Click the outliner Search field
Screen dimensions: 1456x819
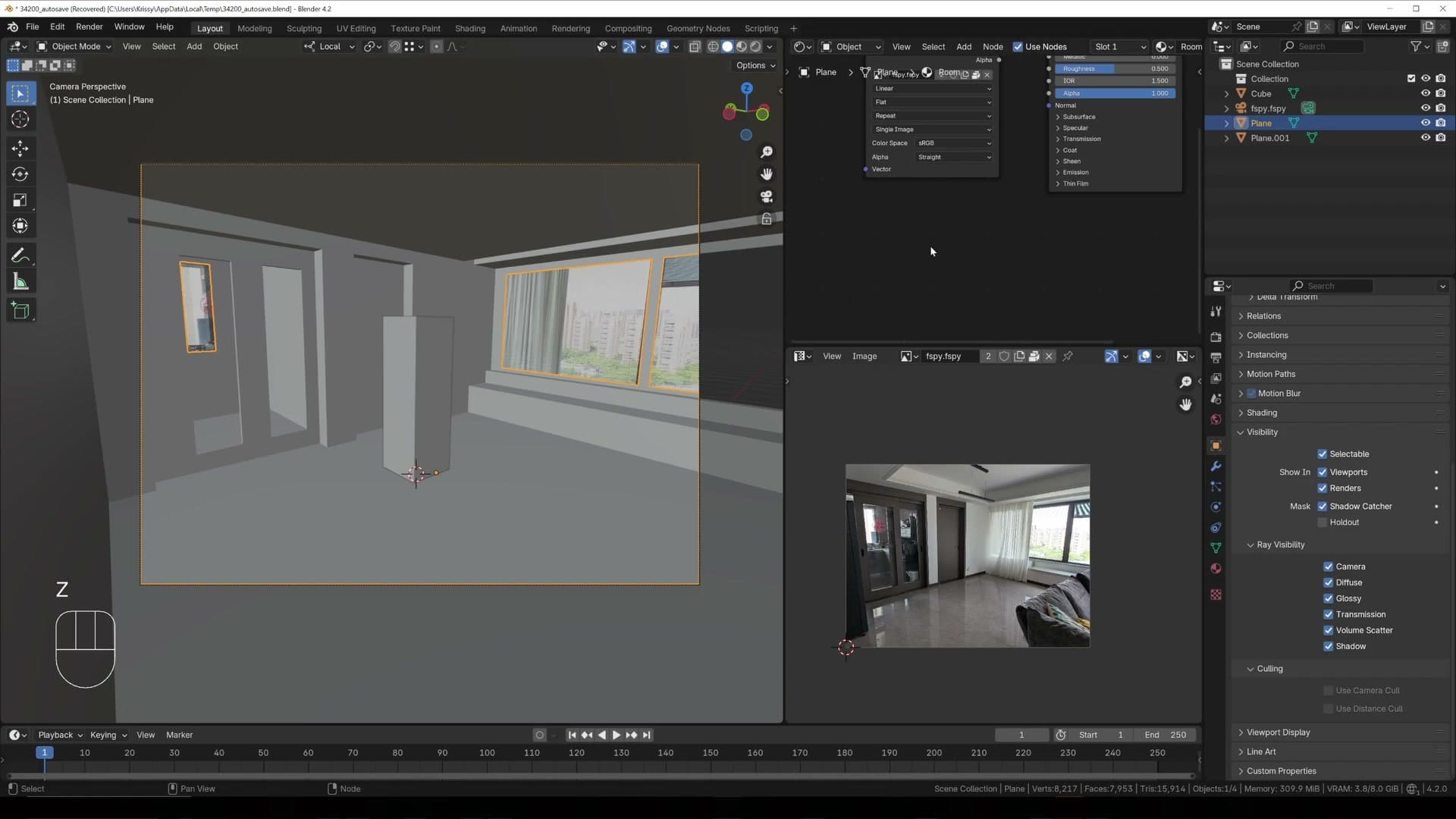(1323, 47)
